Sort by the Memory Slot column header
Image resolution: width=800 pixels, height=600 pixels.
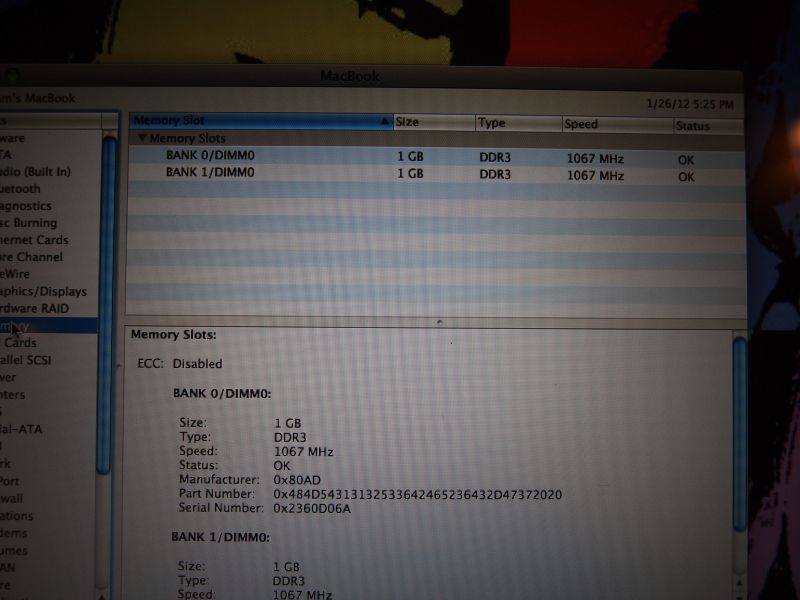tap(261, 121)
